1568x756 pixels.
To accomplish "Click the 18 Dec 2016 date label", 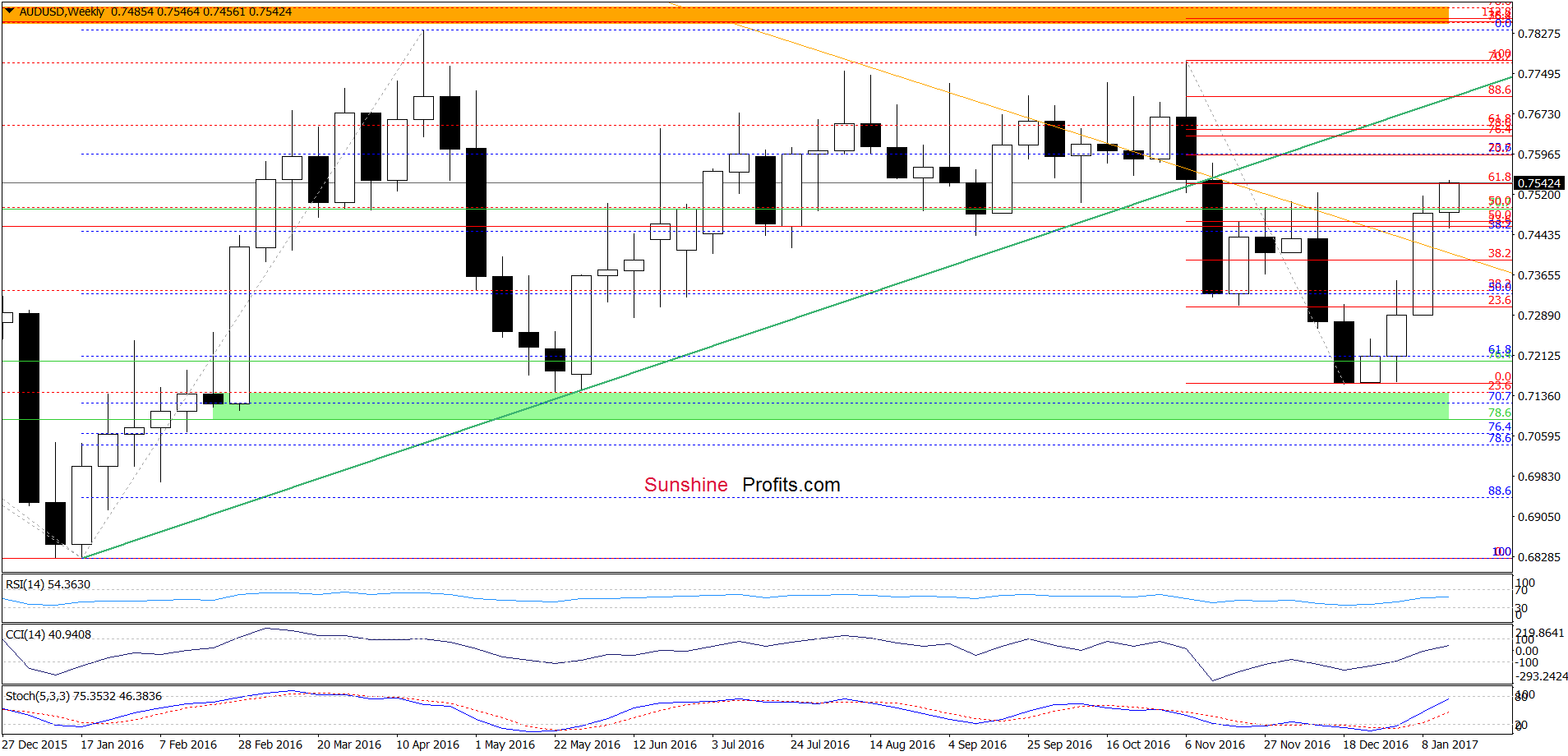I will (1376, 744).
